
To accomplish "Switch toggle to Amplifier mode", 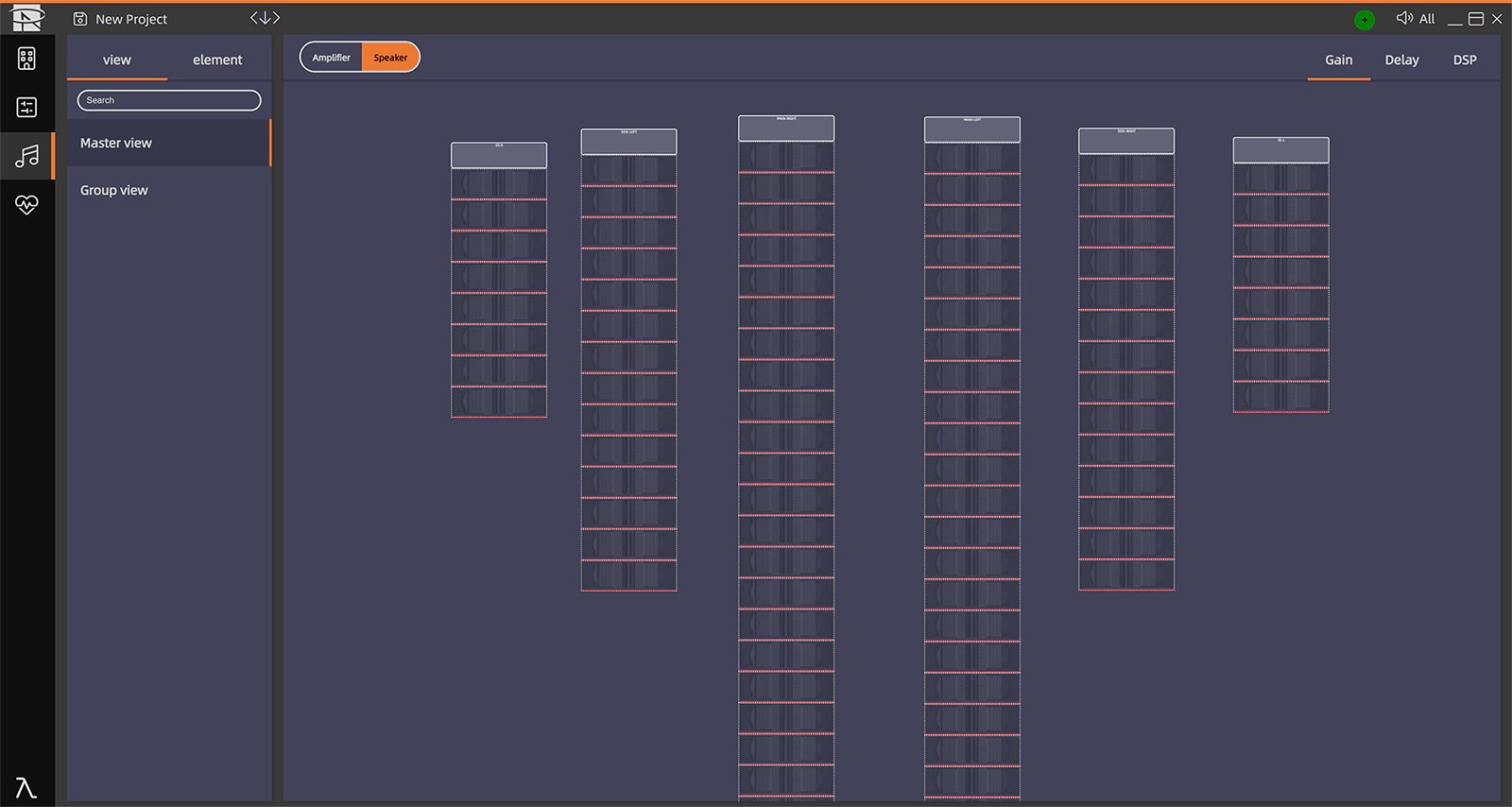I will coord(332,58).
